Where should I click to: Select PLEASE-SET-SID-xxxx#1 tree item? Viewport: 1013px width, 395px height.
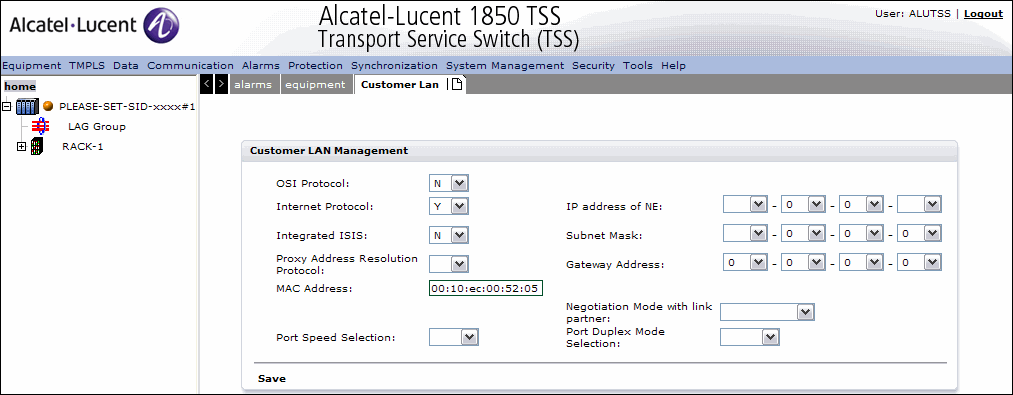coord(127,106)
